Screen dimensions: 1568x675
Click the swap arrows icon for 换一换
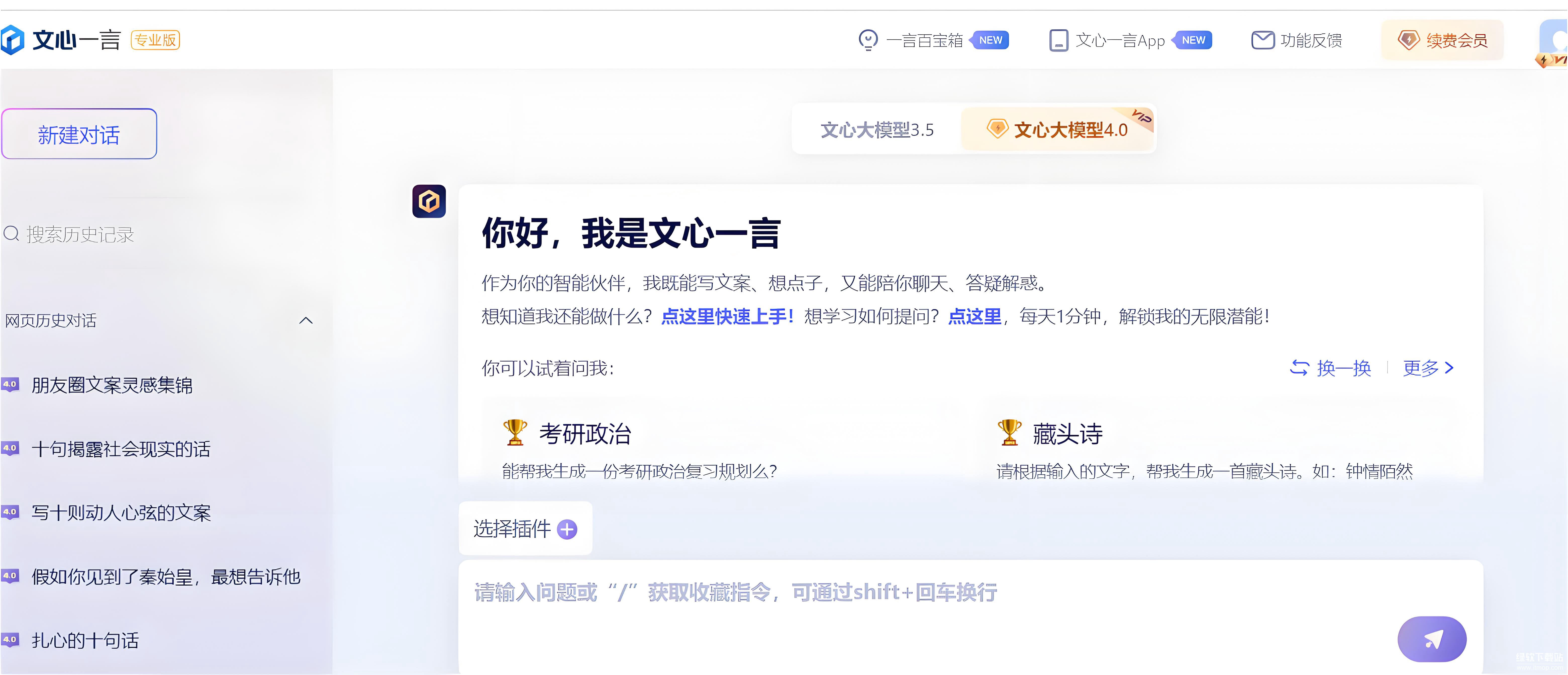coord(1300,368)
